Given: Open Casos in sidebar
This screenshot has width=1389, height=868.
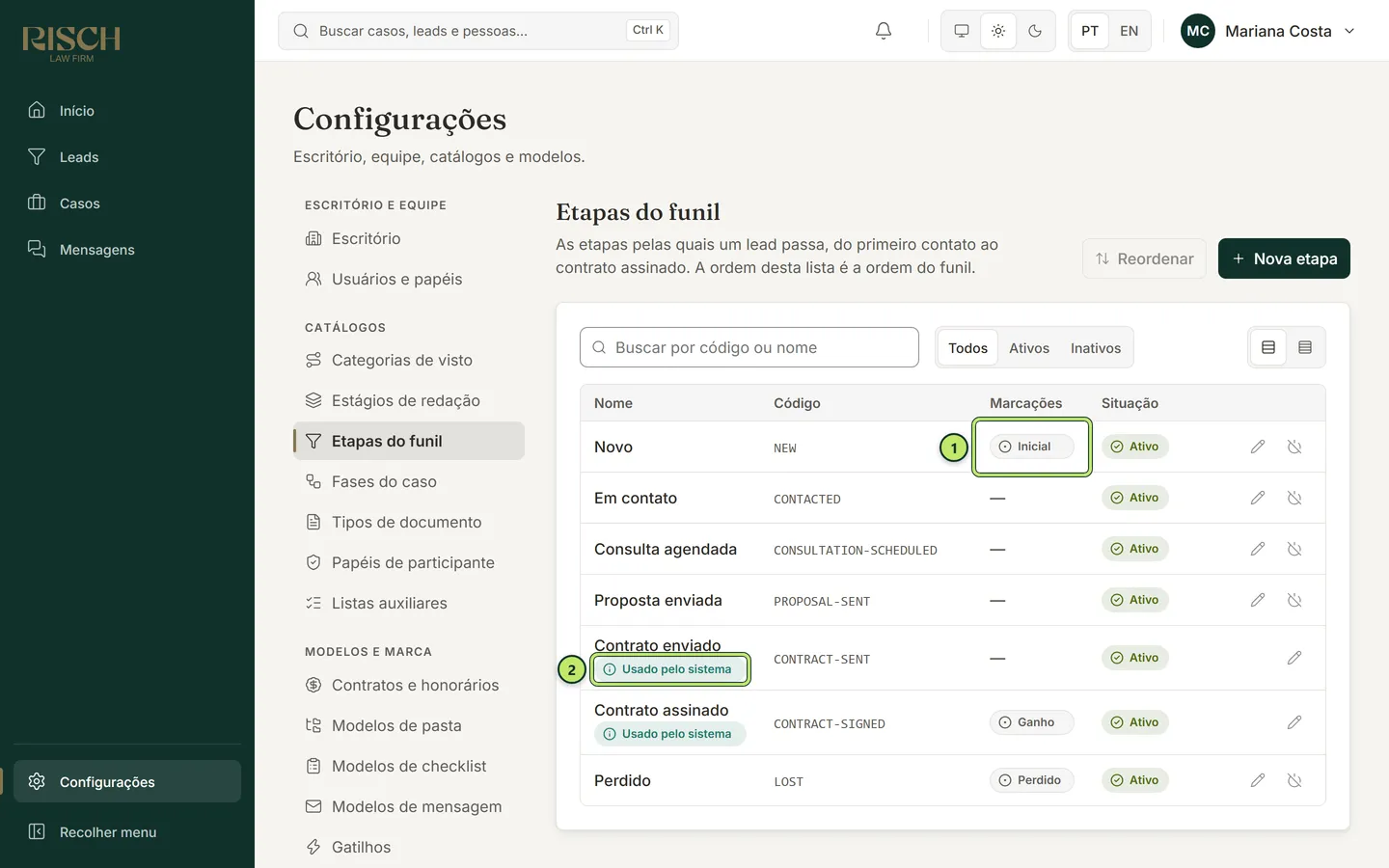Looking at the screenshot, I should [127, 203].
